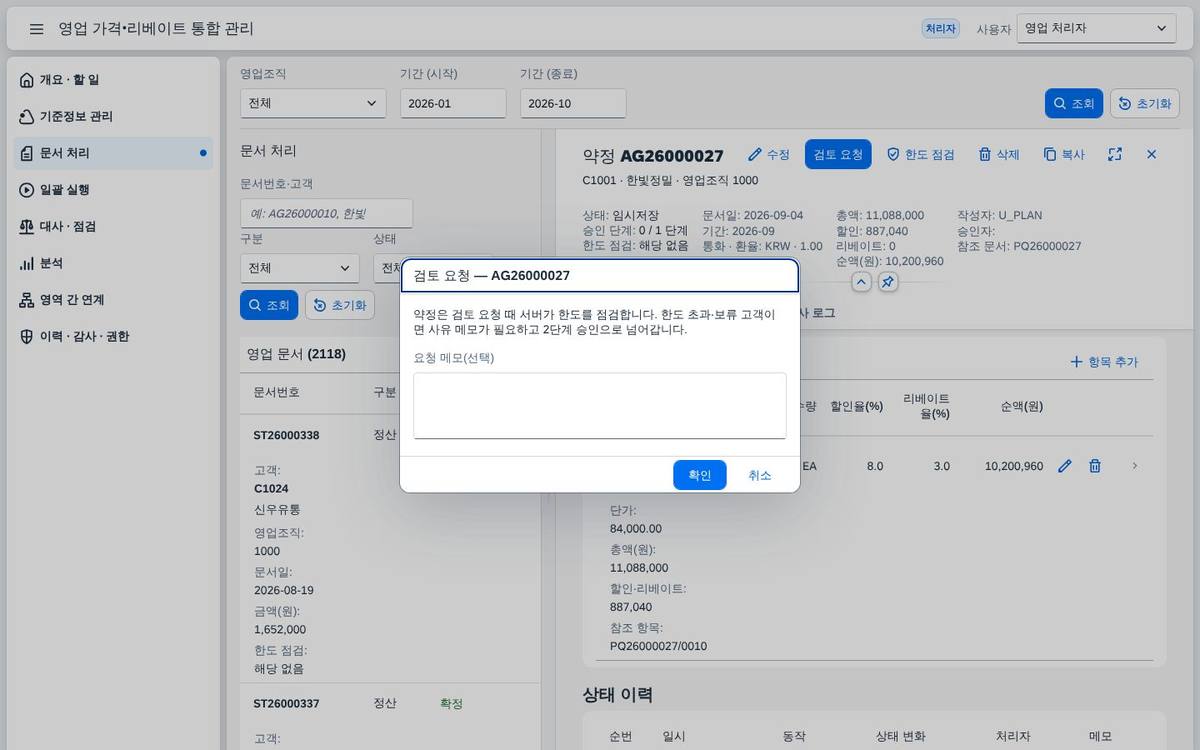Pin the document header
This screenshot has width=1200, height=750.
tap(887, 282)
